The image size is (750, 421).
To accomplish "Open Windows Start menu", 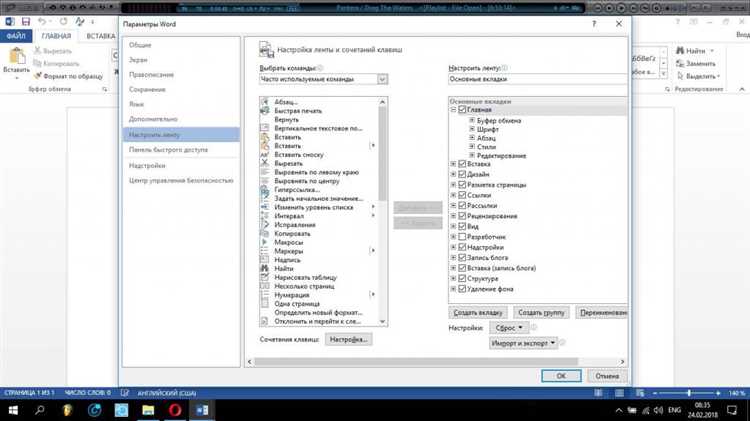I will click(x=13, y=410).
